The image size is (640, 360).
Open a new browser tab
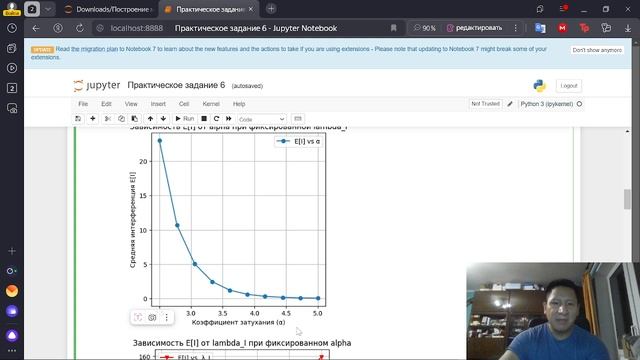pyautogui.click(x=271, y=9)
